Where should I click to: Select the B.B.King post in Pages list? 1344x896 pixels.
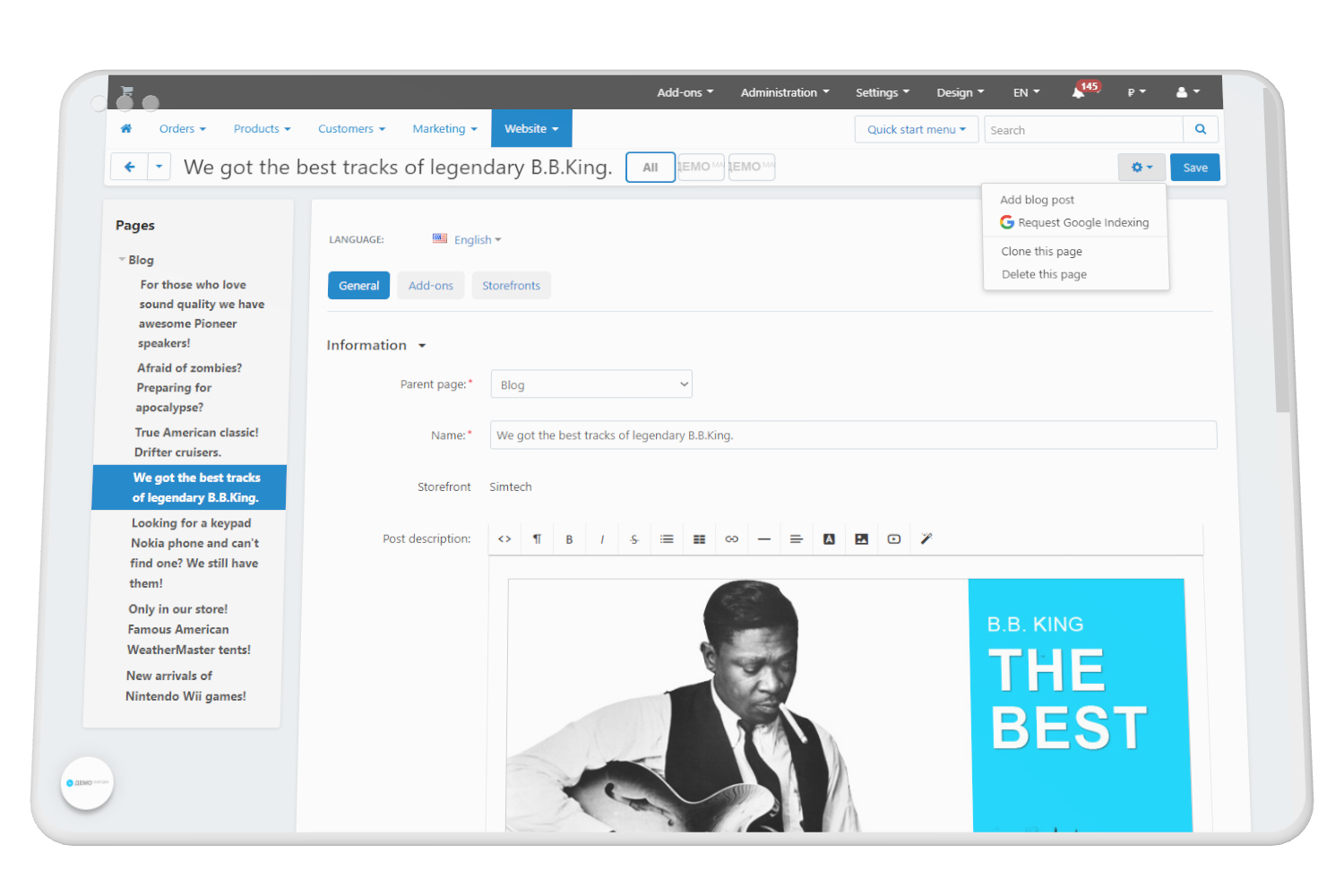189,487
